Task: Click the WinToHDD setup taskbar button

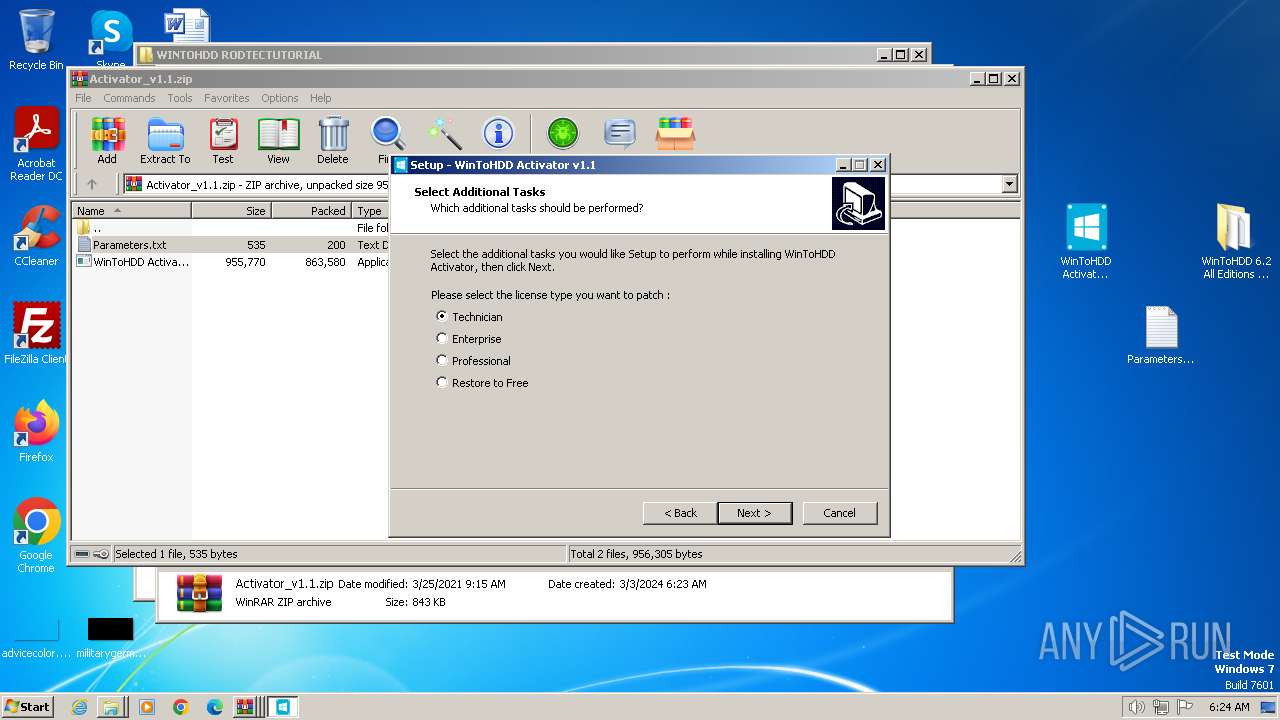Action: 282,707
